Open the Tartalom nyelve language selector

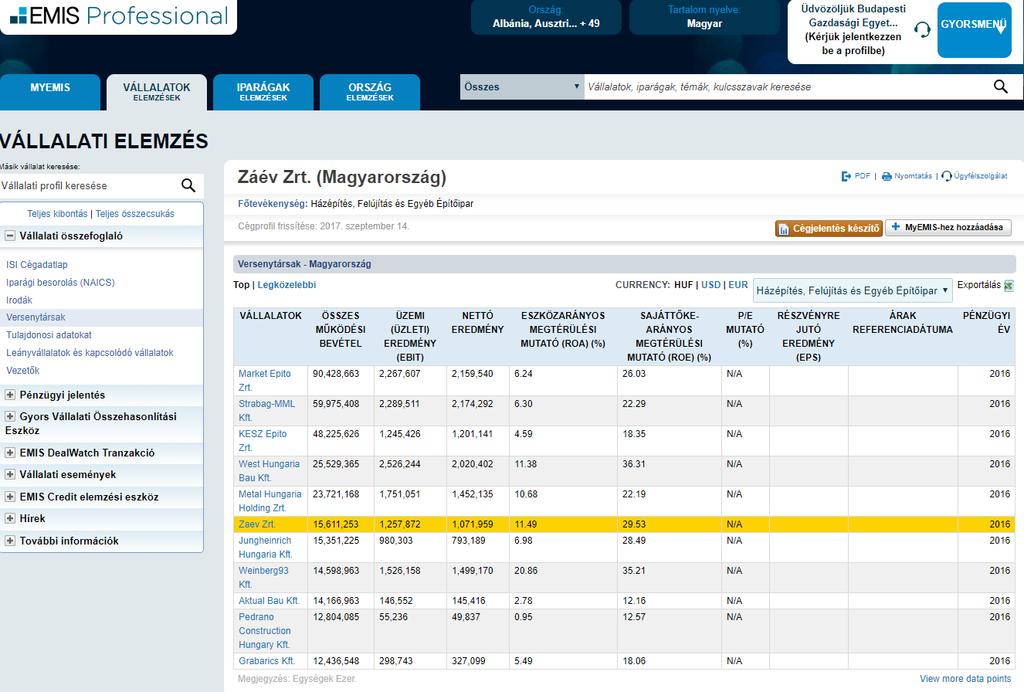(704, 17)
